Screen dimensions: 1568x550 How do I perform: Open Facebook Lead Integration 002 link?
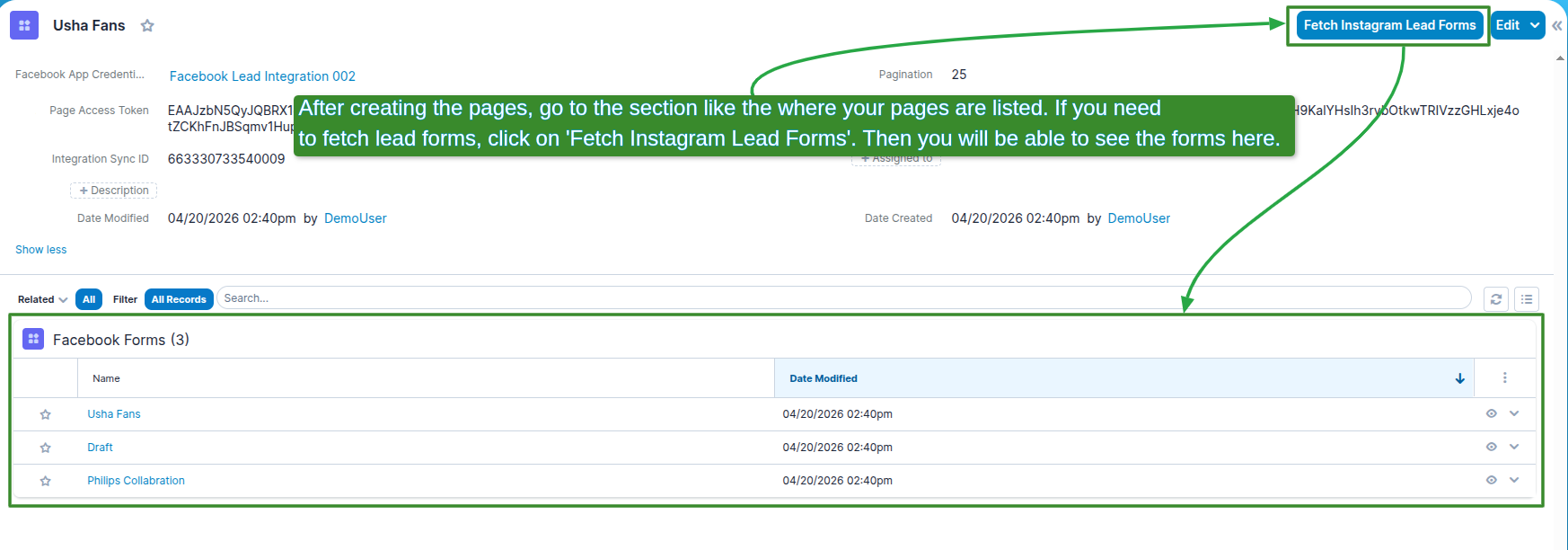point(262,76)
